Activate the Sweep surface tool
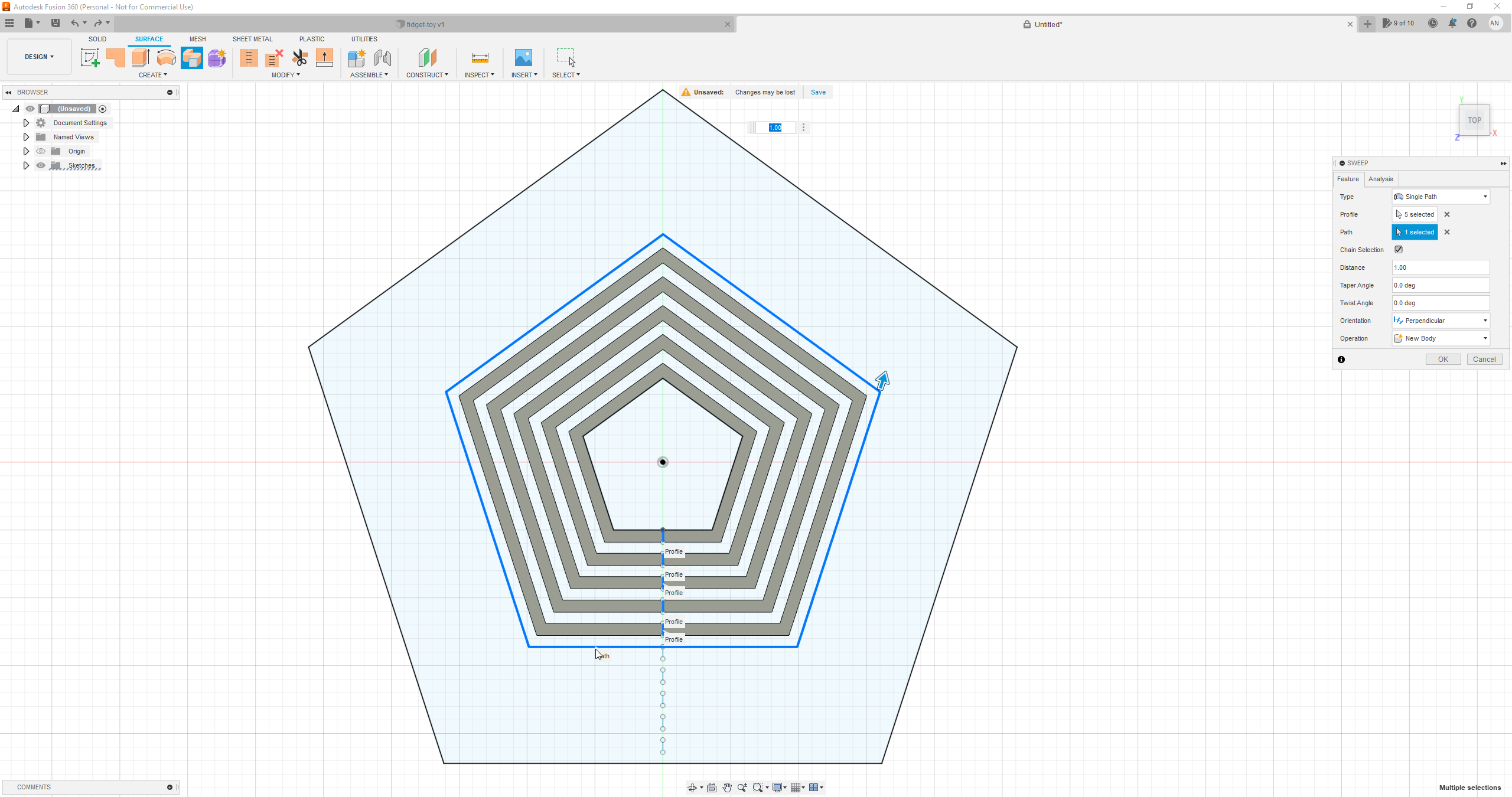This screenshot has width=1512, height=797. click(191, 57)
